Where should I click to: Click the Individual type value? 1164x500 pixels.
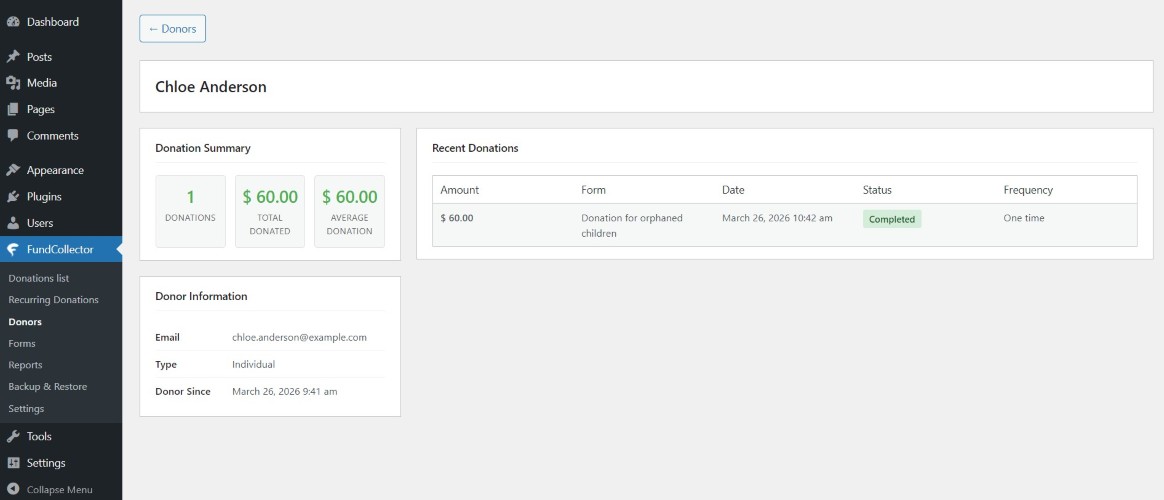(x=253, y=364)
